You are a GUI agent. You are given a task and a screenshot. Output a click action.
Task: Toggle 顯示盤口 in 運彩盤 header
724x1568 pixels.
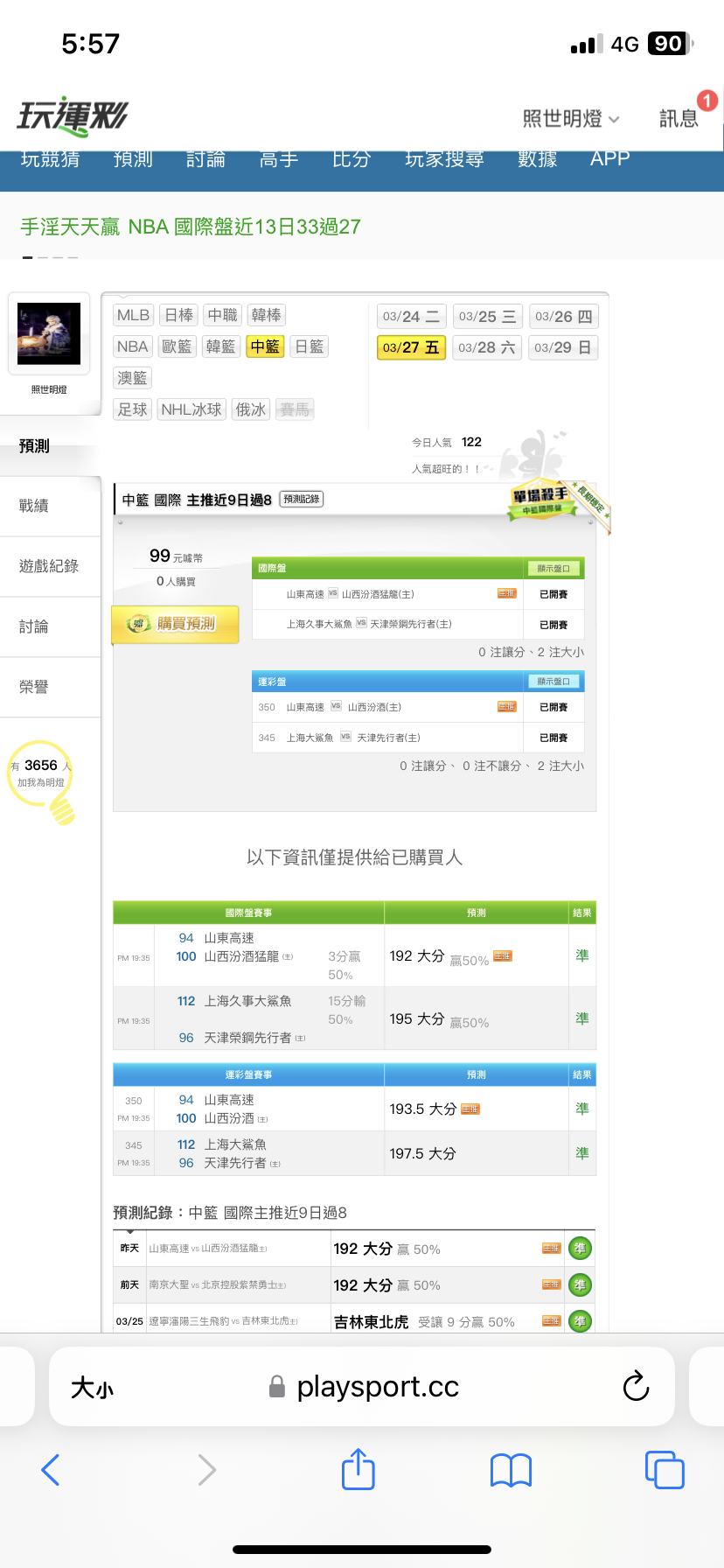(553, 682)
